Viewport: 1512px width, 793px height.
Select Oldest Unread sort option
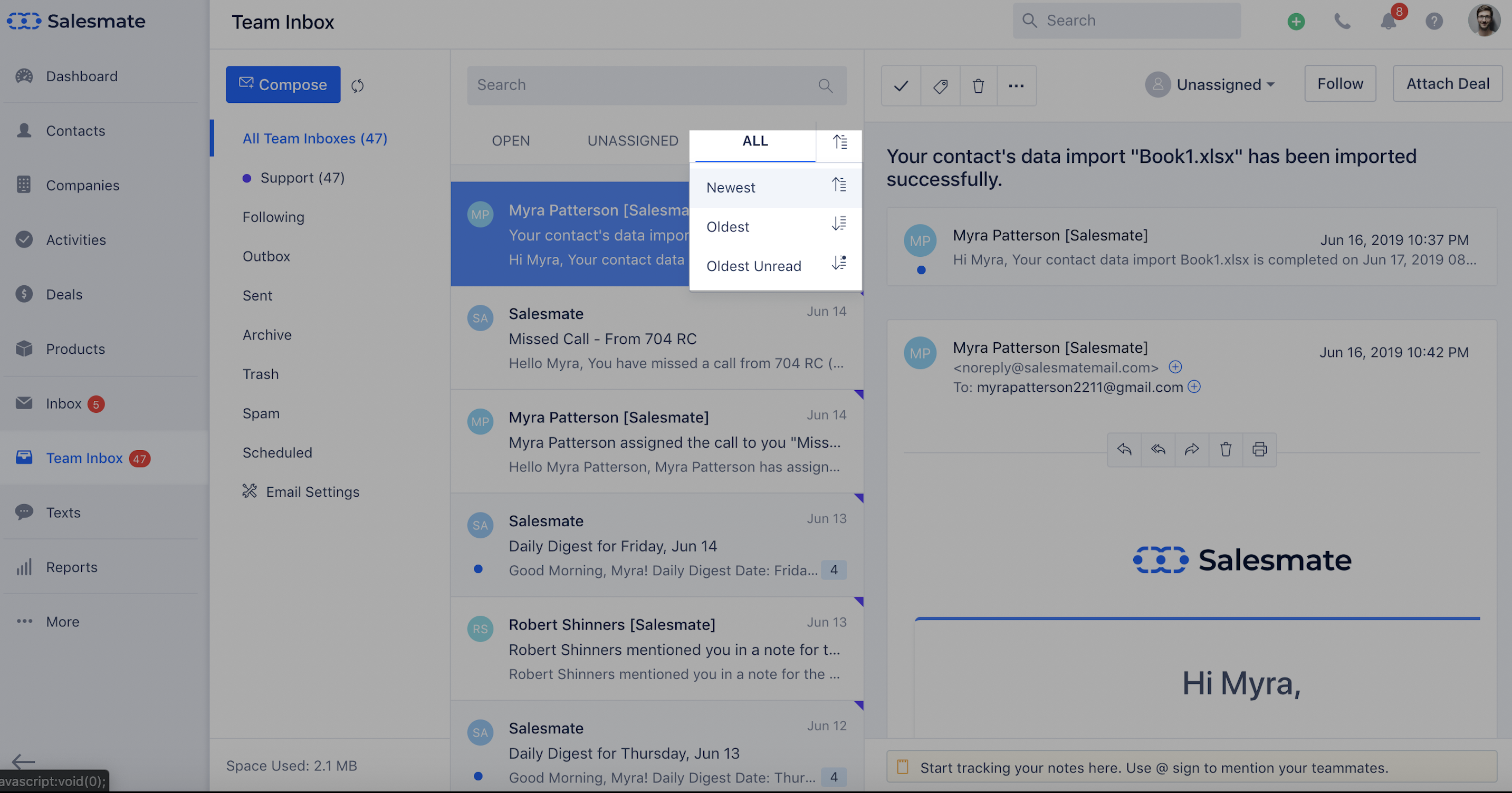click(x=776, y=266)
